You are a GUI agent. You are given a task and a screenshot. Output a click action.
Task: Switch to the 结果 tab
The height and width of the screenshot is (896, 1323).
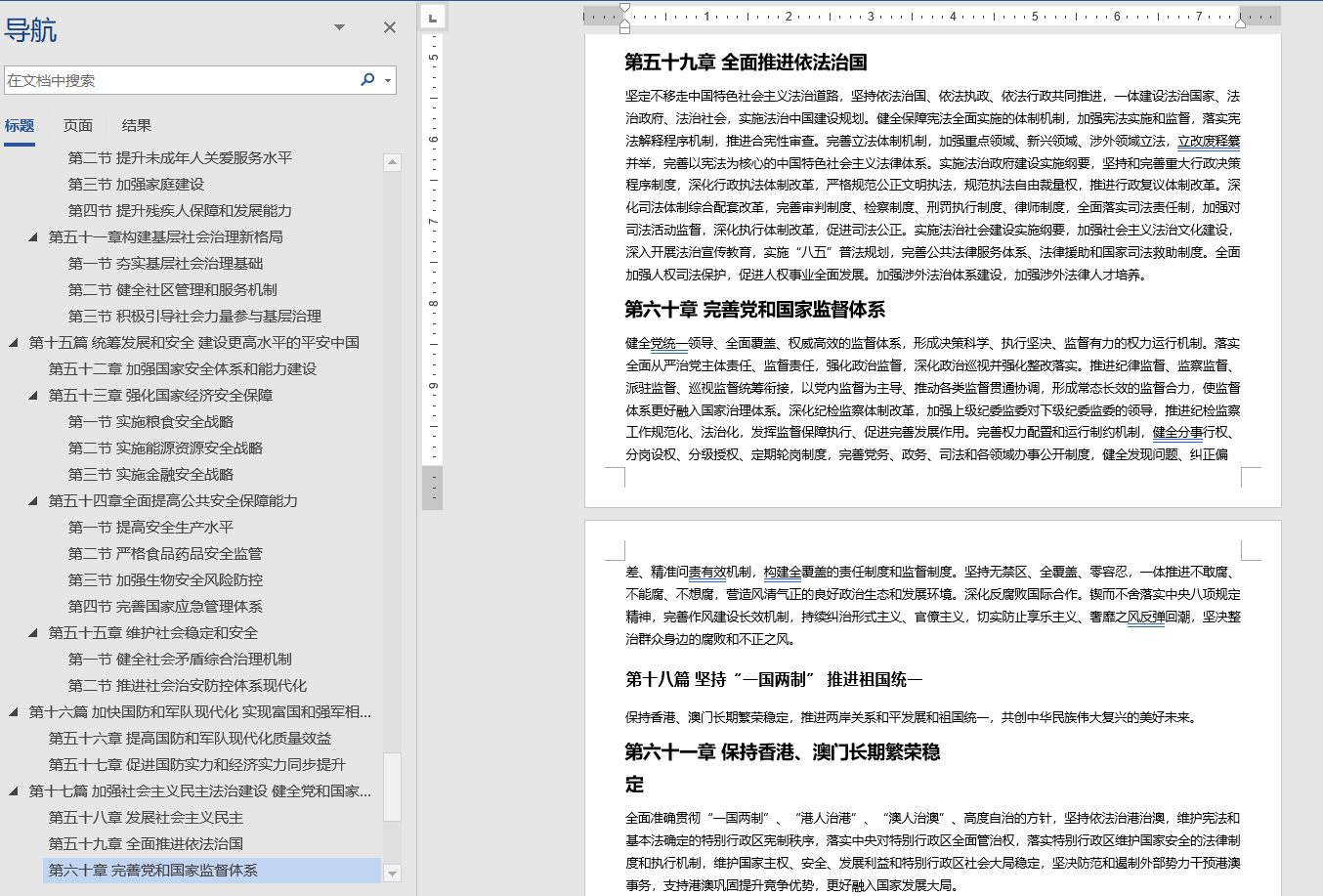137,125
